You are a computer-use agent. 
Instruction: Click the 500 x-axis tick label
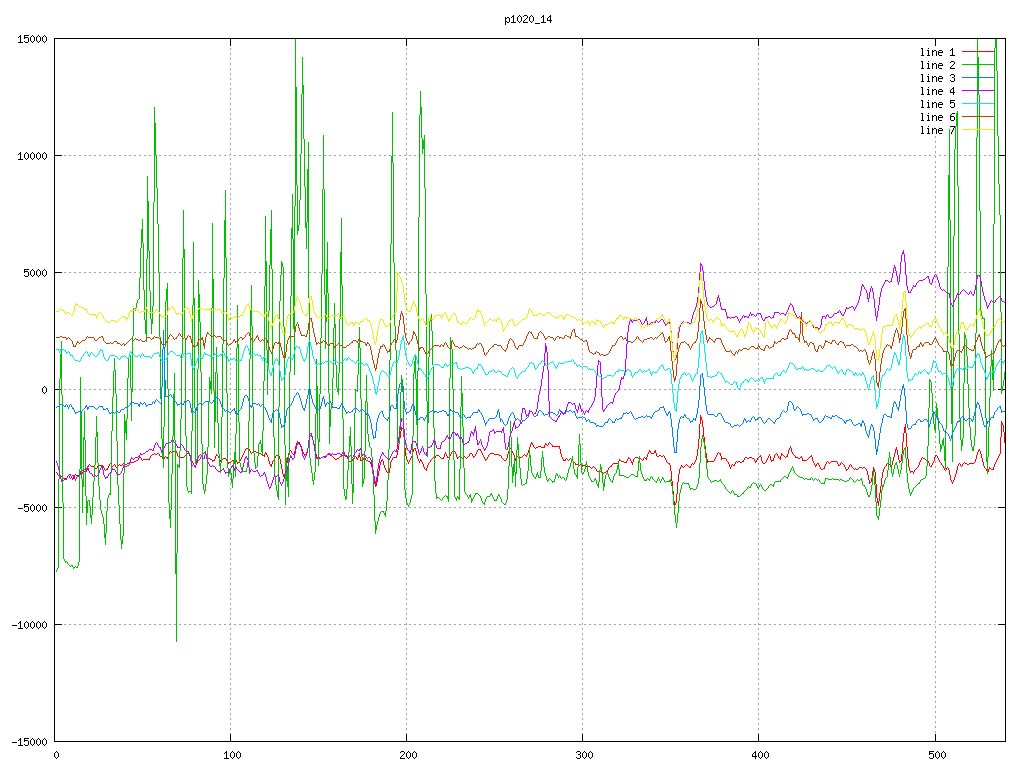coord(934,755)
